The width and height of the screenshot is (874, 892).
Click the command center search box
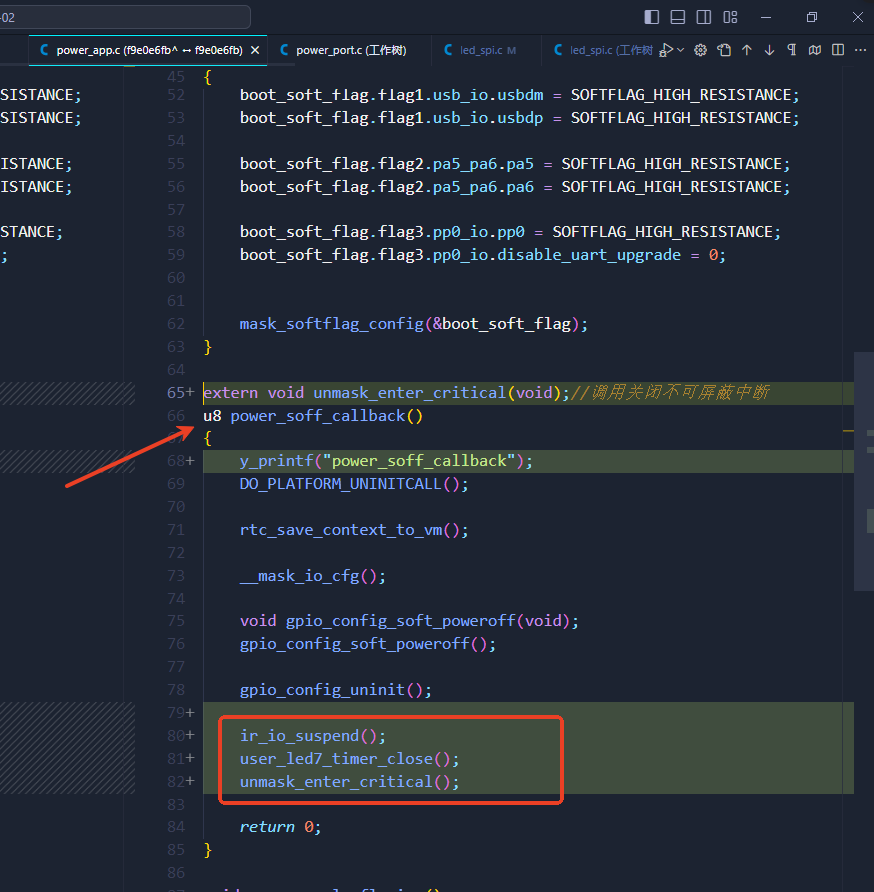124,17
